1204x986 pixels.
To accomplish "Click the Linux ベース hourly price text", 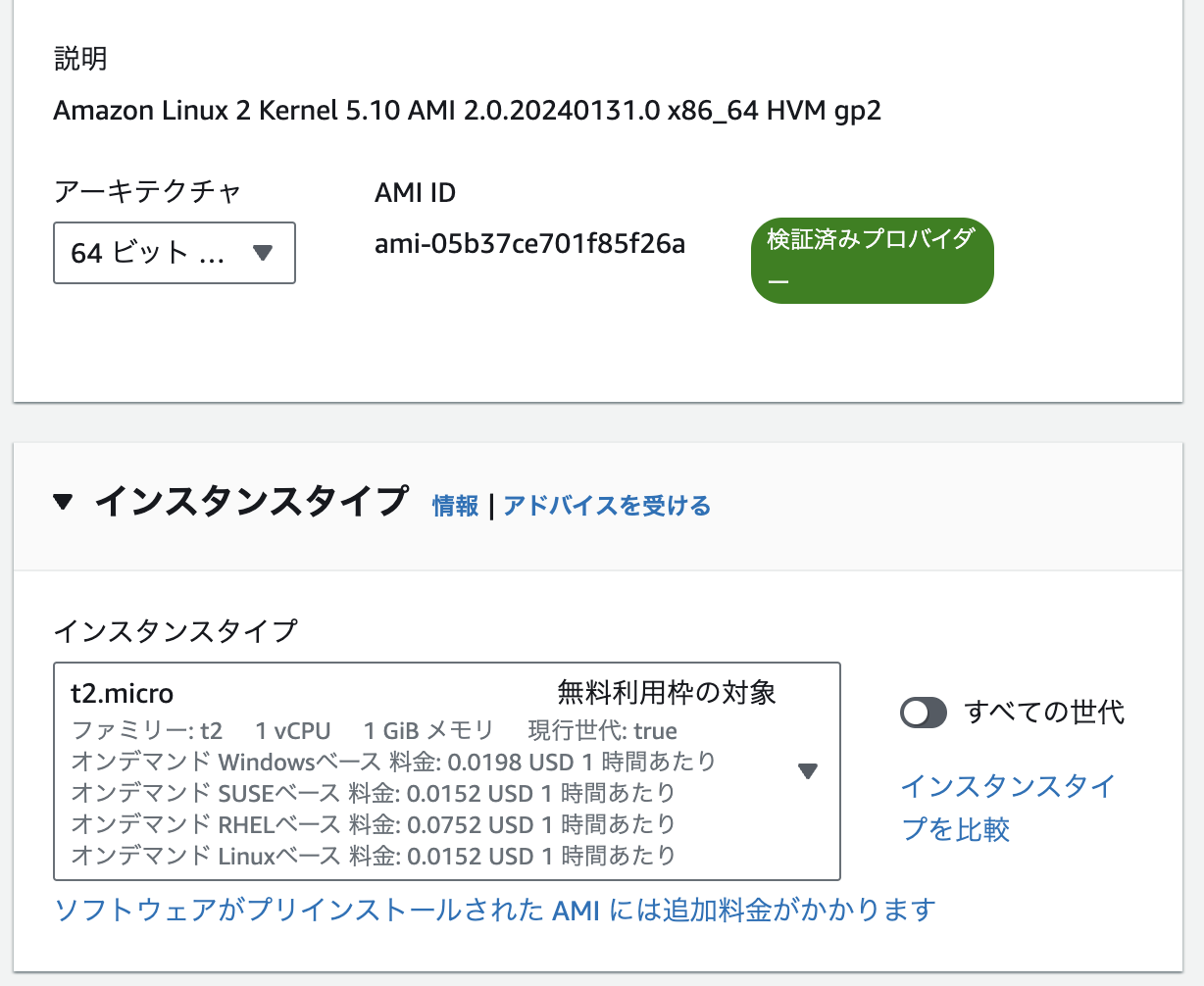I will [368, 856].
